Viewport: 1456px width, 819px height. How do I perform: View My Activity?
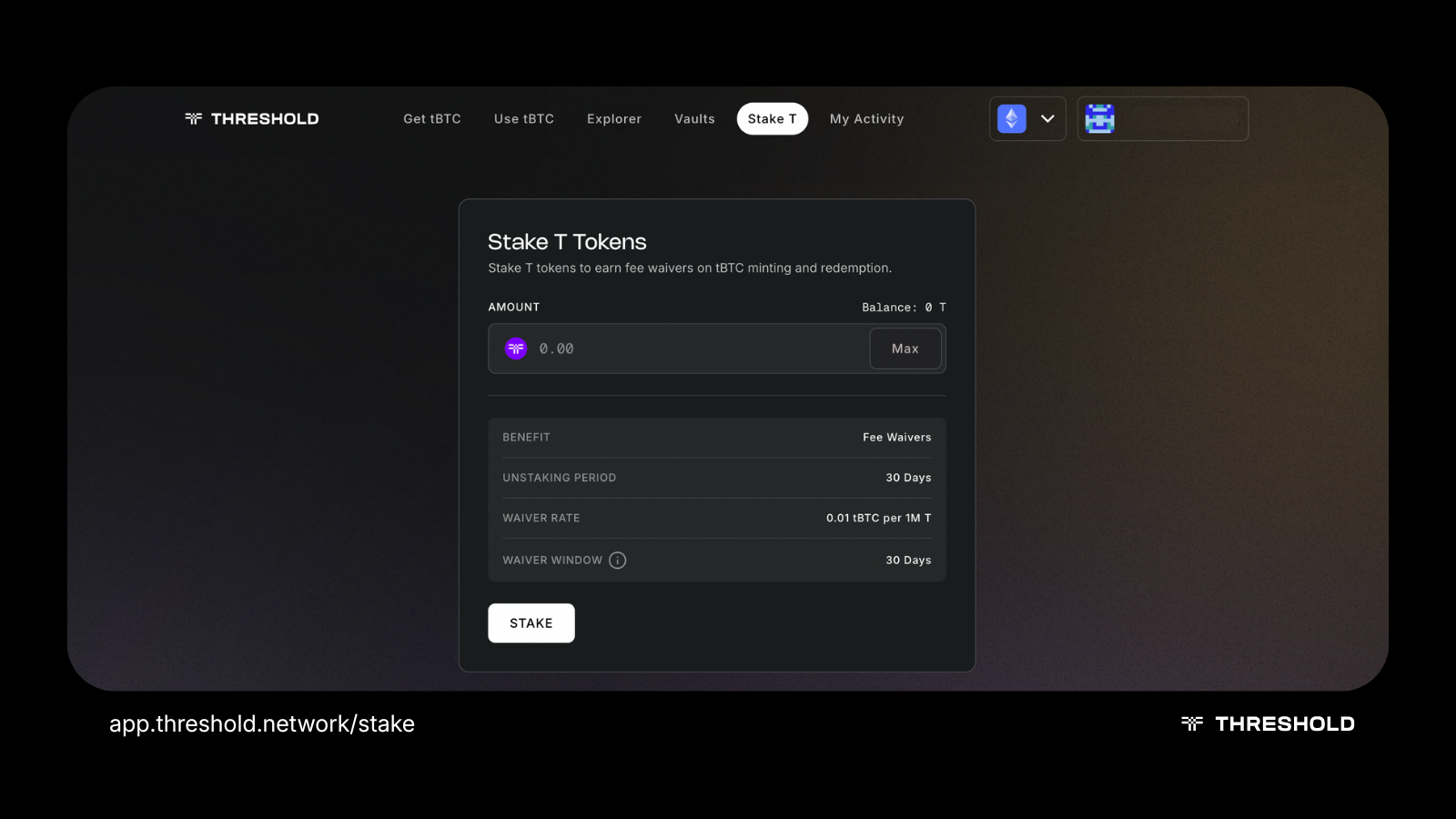coord(866,118)
